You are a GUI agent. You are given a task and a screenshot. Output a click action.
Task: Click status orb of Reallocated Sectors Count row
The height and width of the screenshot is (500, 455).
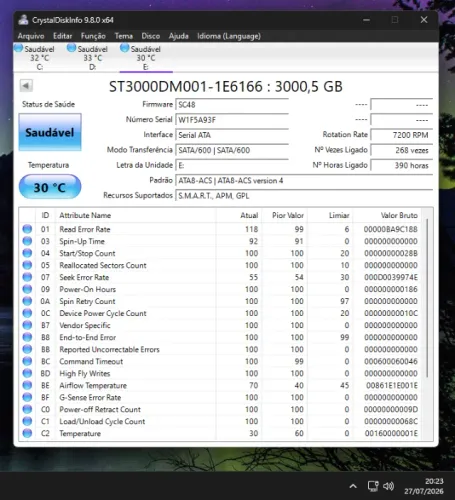[27, 265]
